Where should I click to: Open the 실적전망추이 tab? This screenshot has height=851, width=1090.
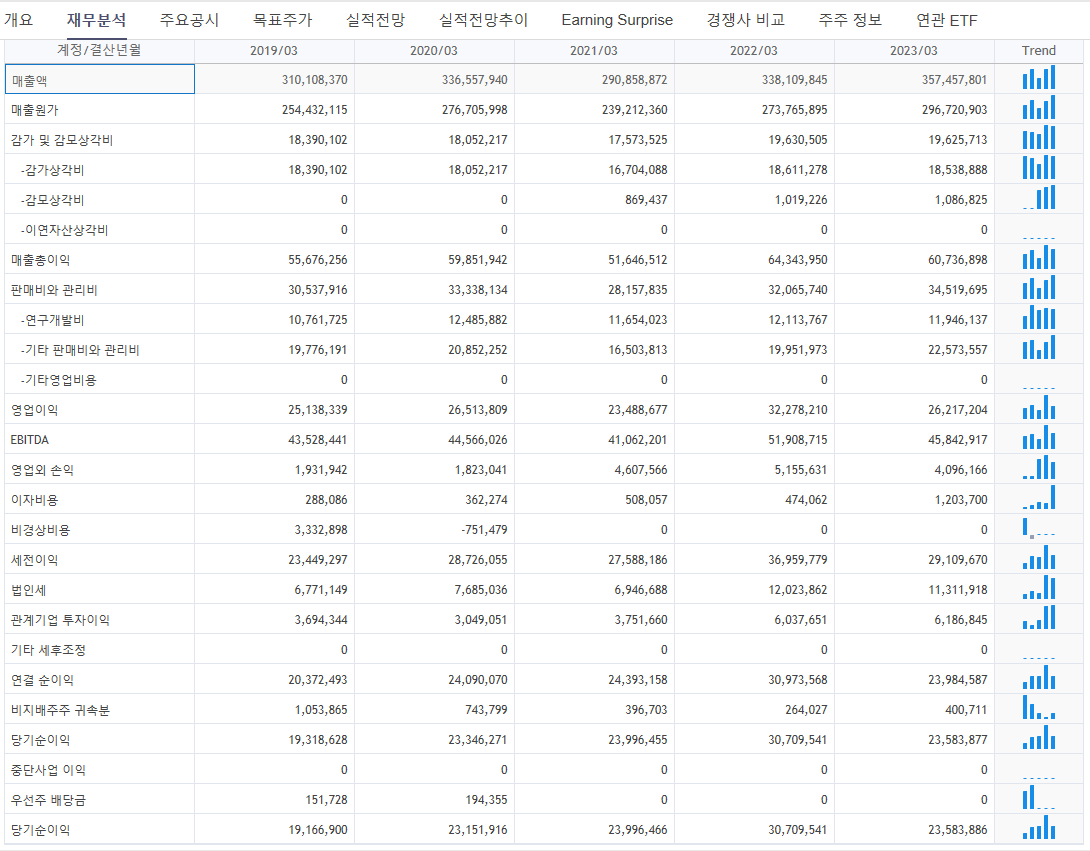484,20
